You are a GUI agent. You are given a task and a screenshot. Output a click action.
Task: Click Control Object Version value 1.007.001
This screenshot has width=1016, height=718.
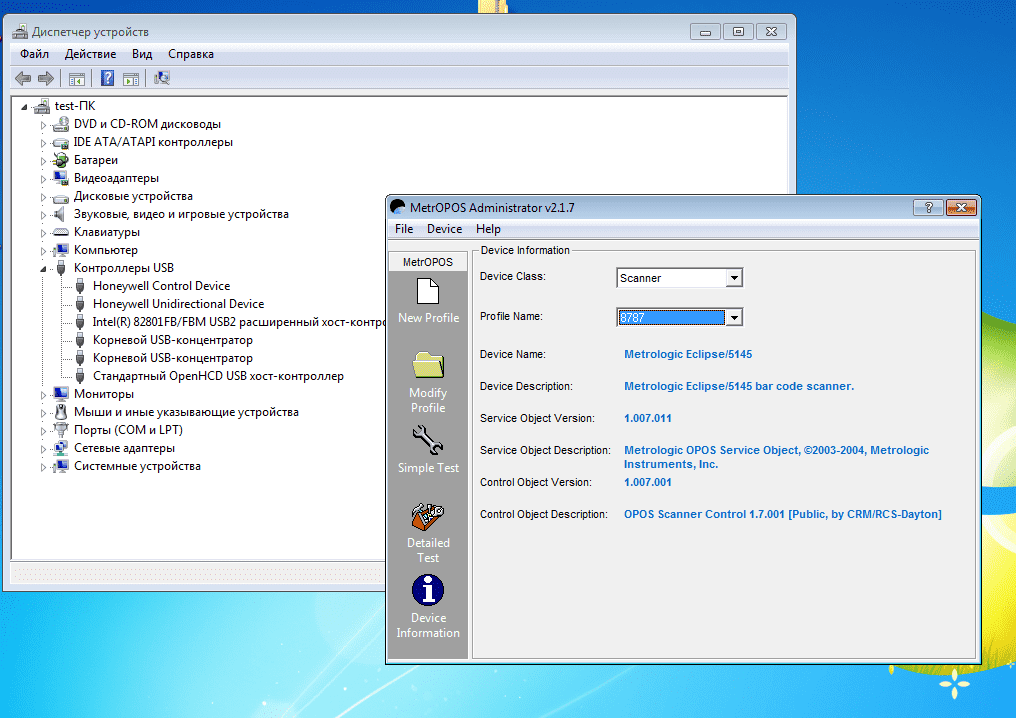click(647, 482)
